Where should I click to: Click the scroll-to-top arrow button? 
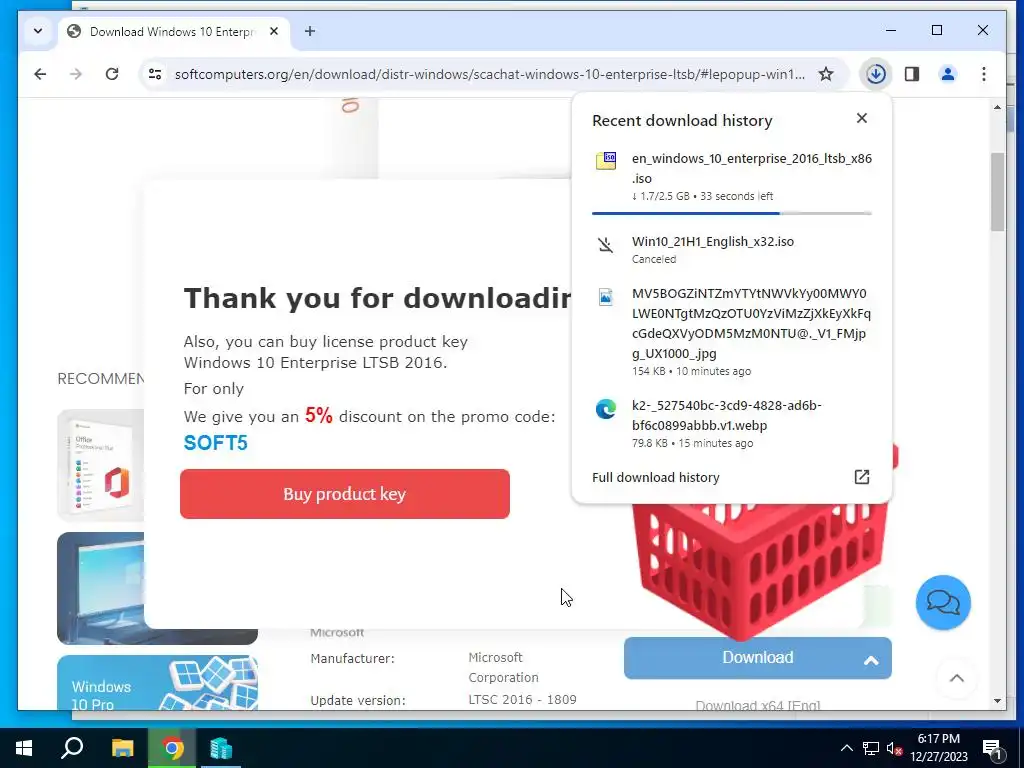(957, 678)
